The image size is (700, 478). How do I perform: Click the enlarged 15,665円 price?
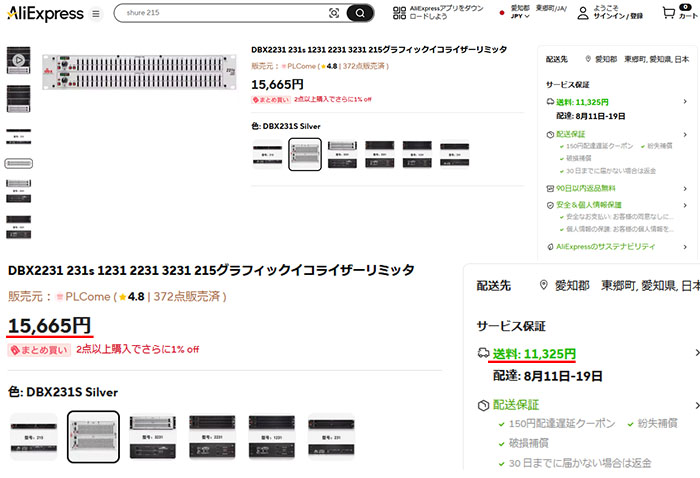(x=50, y=325)
